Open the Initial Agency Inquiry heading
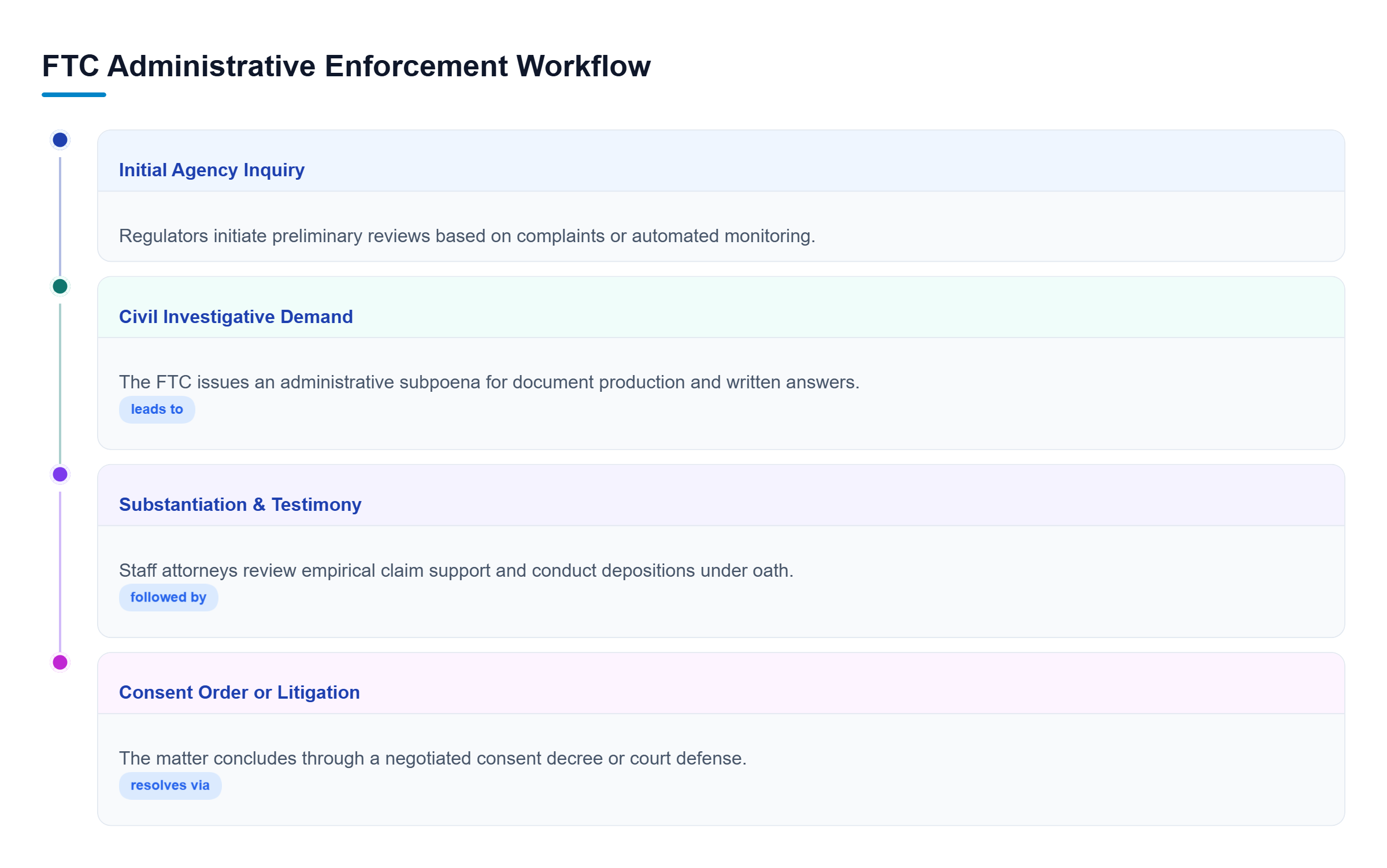Screen dimensions: 1387x868 pos(212,170)
